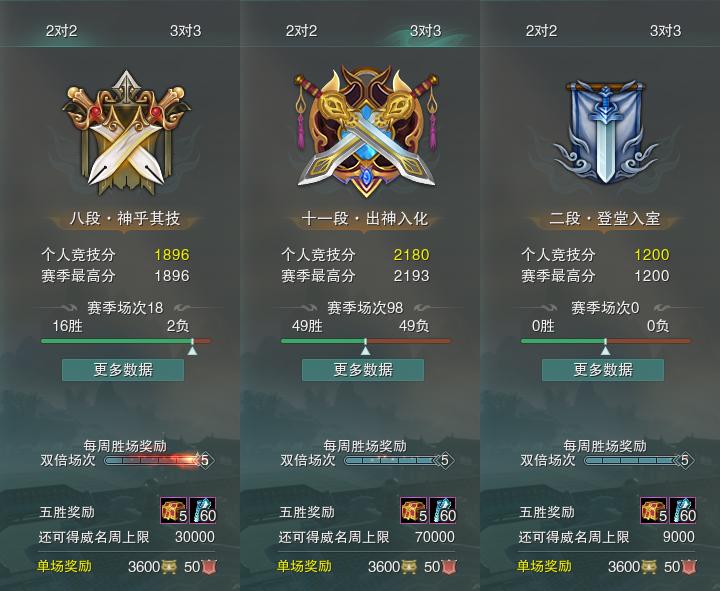720x591 pixels.
Task: Click the eleventh-rank golden blades badge
Action: 366,132
